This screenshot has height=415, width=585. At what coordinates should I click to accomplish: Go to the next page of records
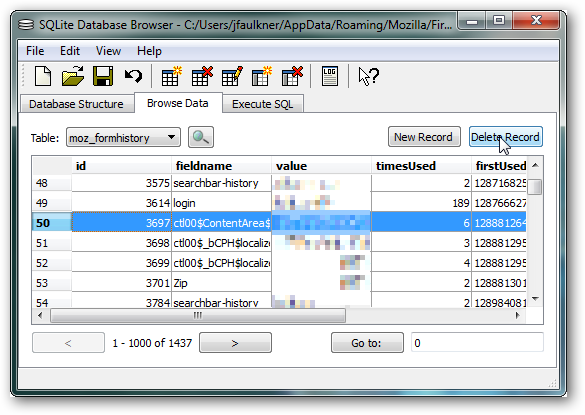click(x=235, y=343)
